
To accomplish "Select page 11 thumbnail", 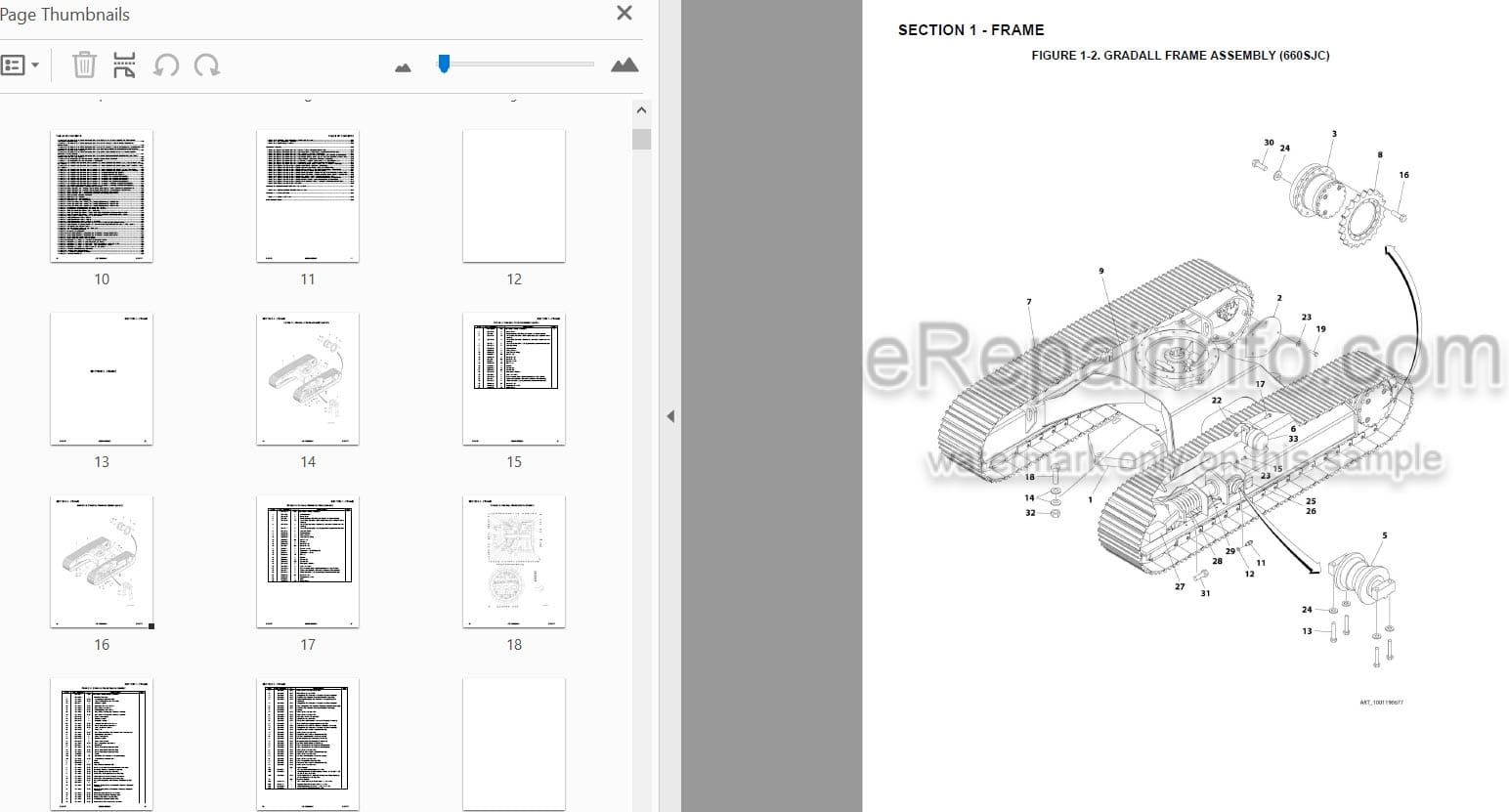I will point(308,196).
